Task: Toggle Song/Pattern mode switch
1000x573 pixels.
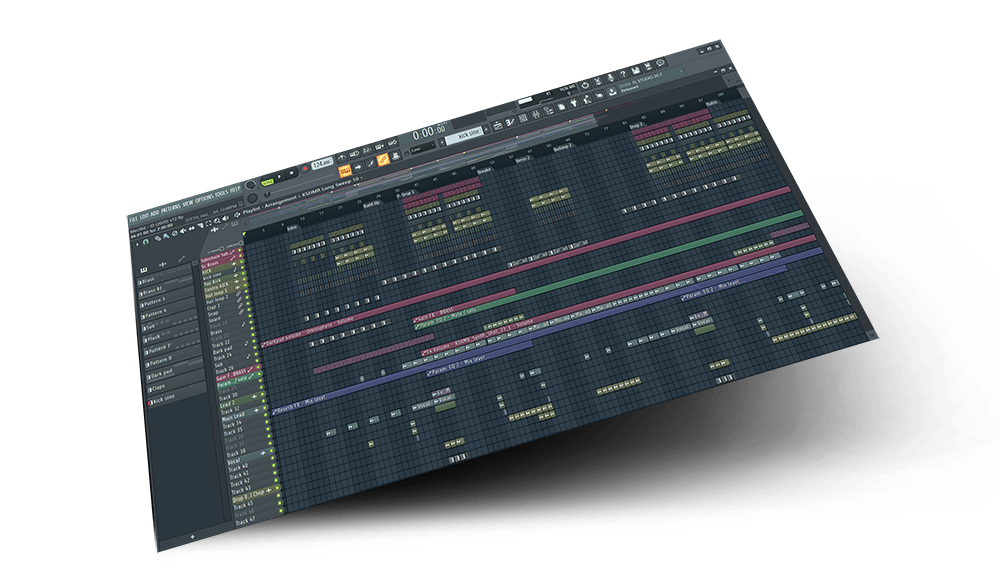Action: coord(267,182)
